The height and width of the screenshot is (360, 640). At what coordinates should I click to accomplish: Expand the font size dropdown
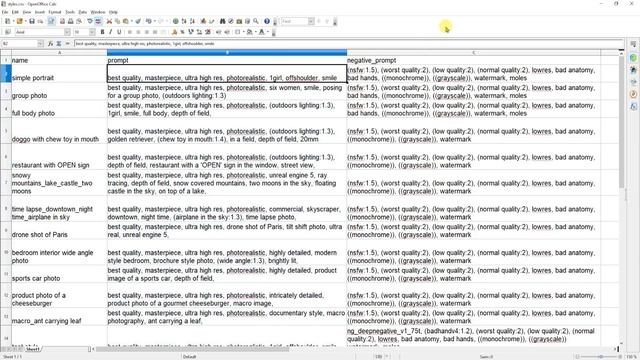[92, 32]
